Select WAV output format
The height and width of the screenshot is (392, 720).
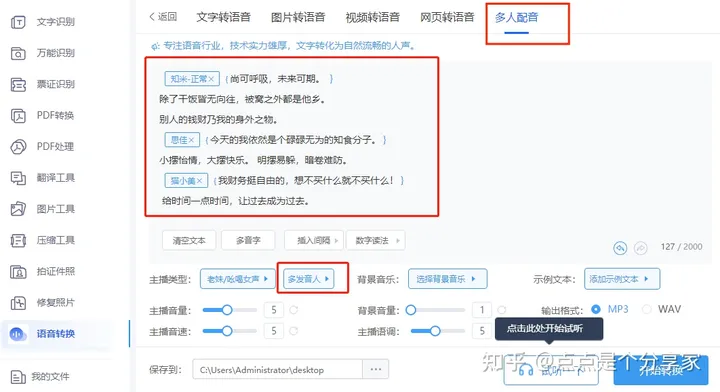[647, 309]
